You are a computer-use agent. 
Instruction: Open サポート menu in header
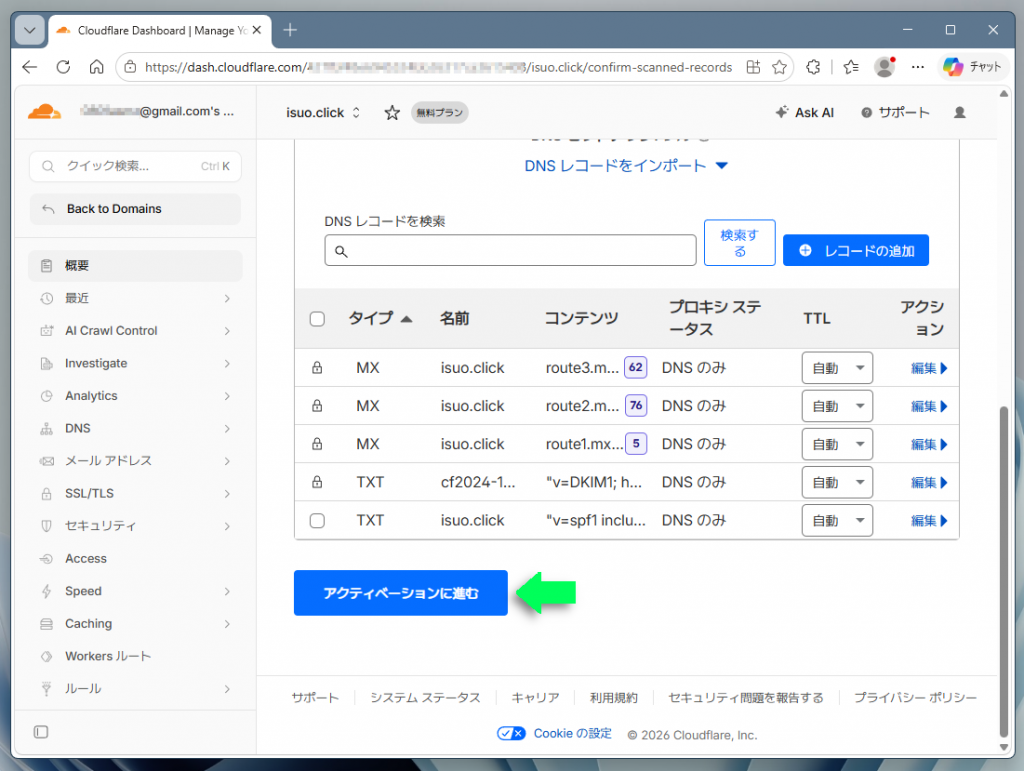(x=895, y=112)
